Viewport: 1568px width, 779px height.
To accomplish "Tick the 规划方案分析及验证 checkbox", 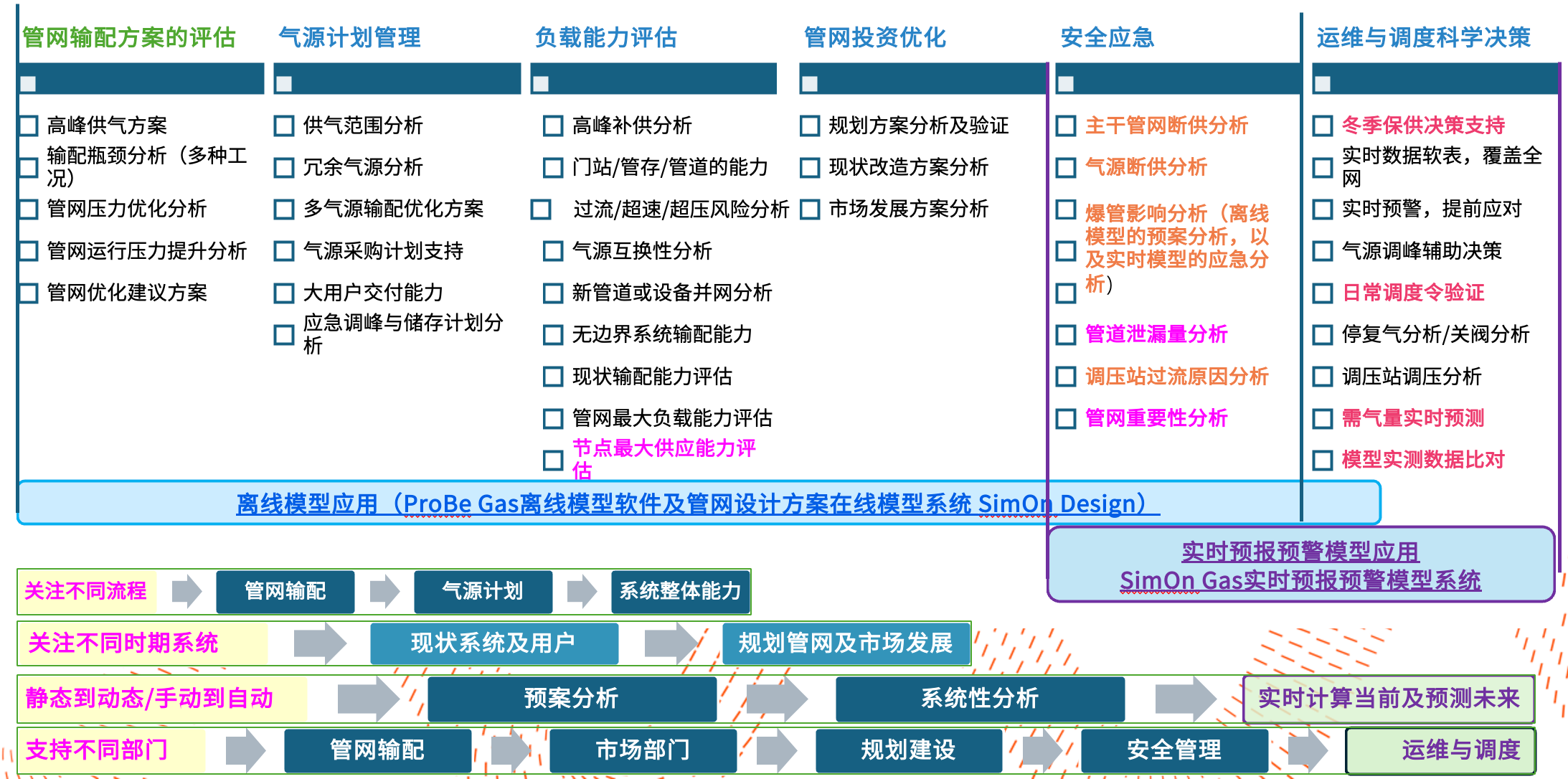I will click(810, 126).
